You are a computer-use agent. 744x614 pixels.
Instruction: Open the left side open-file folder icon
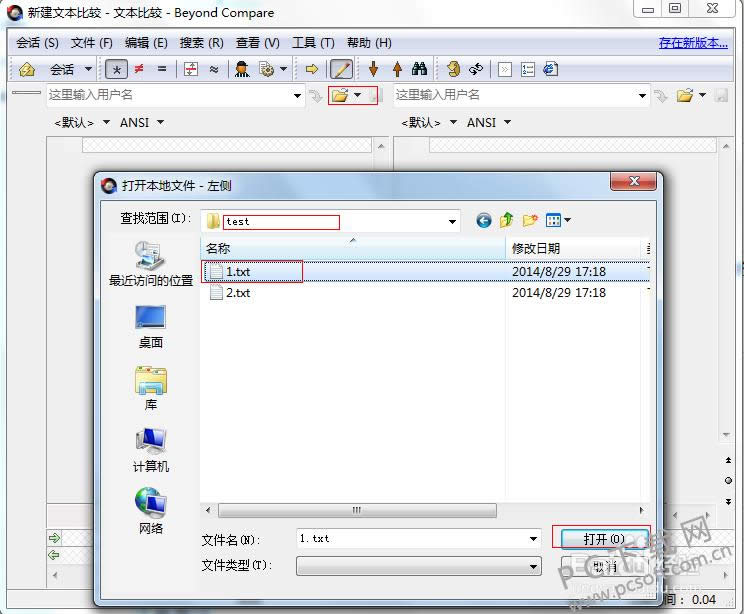point(340,95)
